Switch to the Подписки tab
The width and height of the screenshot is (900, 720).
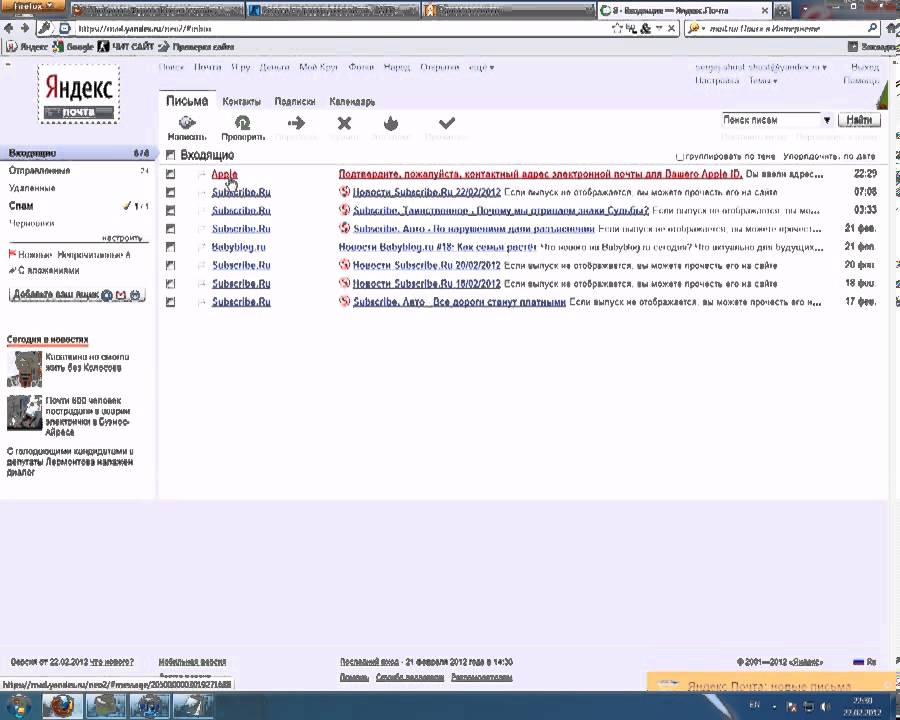[294, 102]
